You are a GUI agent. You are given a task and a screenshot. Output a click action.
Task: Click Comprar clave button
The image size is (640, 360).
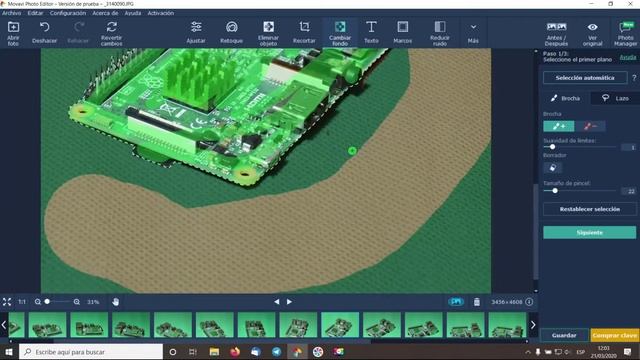[x=614, y=335]
